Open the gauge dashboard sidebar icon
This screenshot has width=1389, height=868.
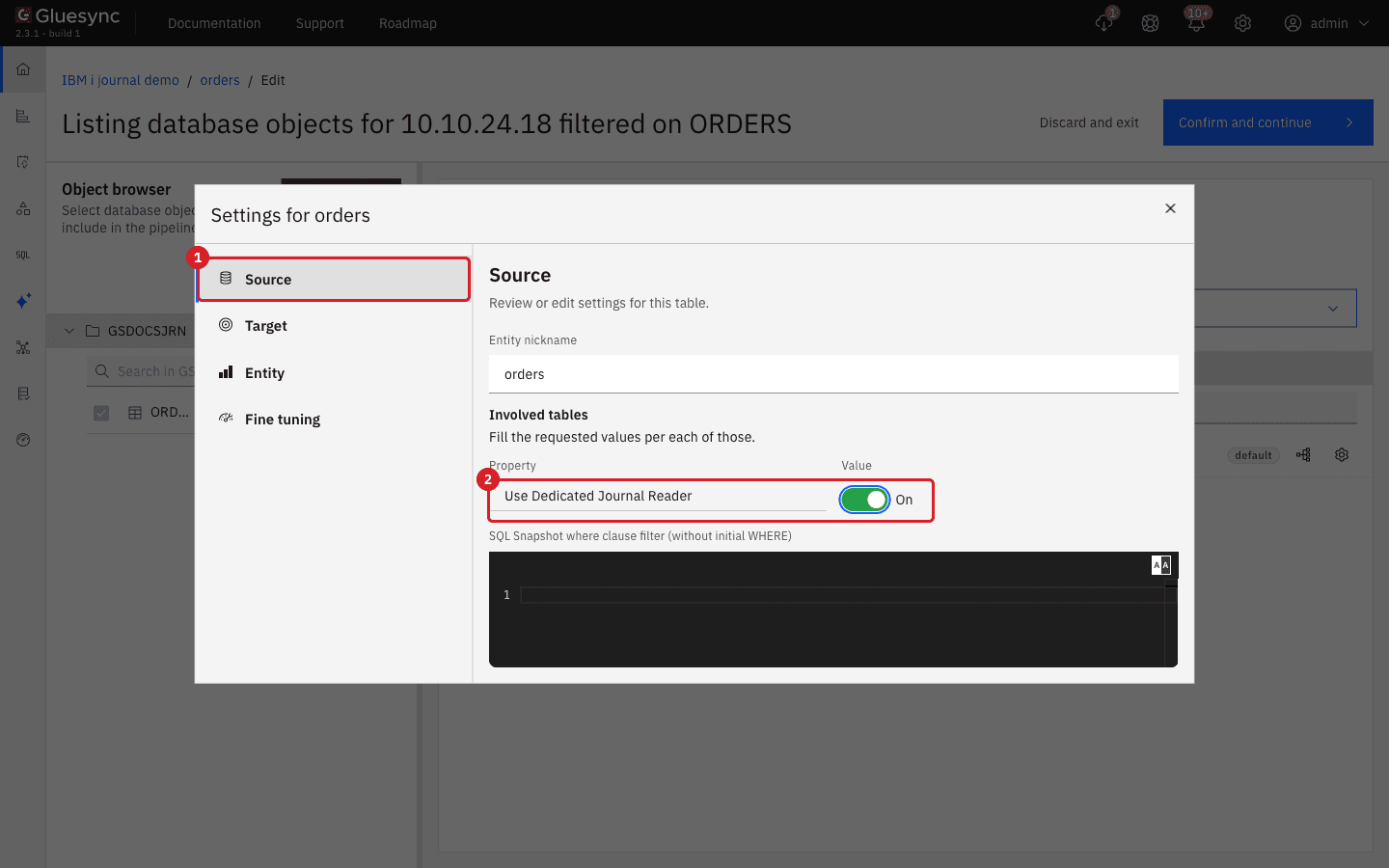(x=23, y=440)
